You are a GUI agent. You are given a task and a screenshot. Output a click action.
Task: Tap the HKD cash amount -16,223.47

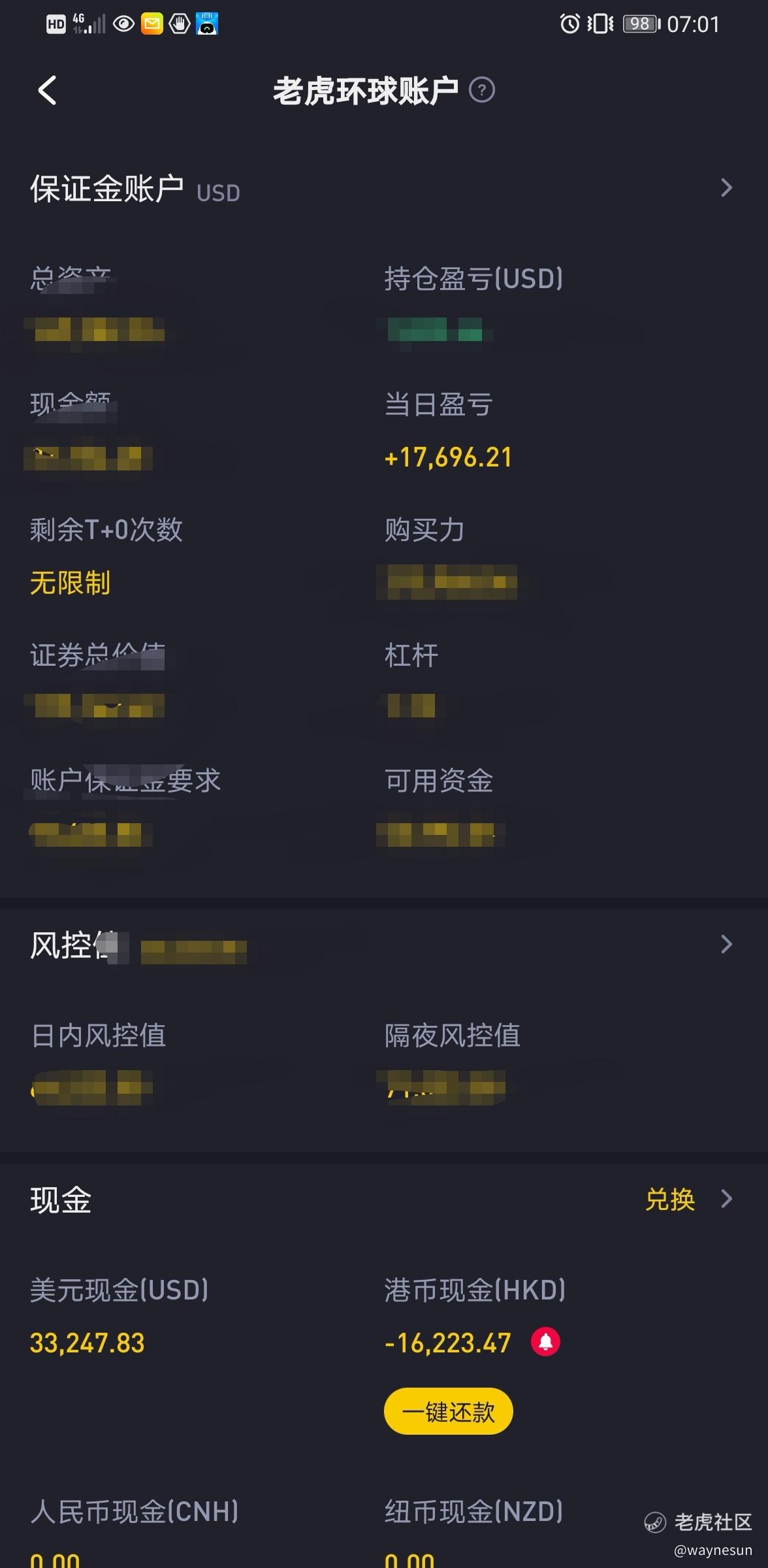(448, 1343)
